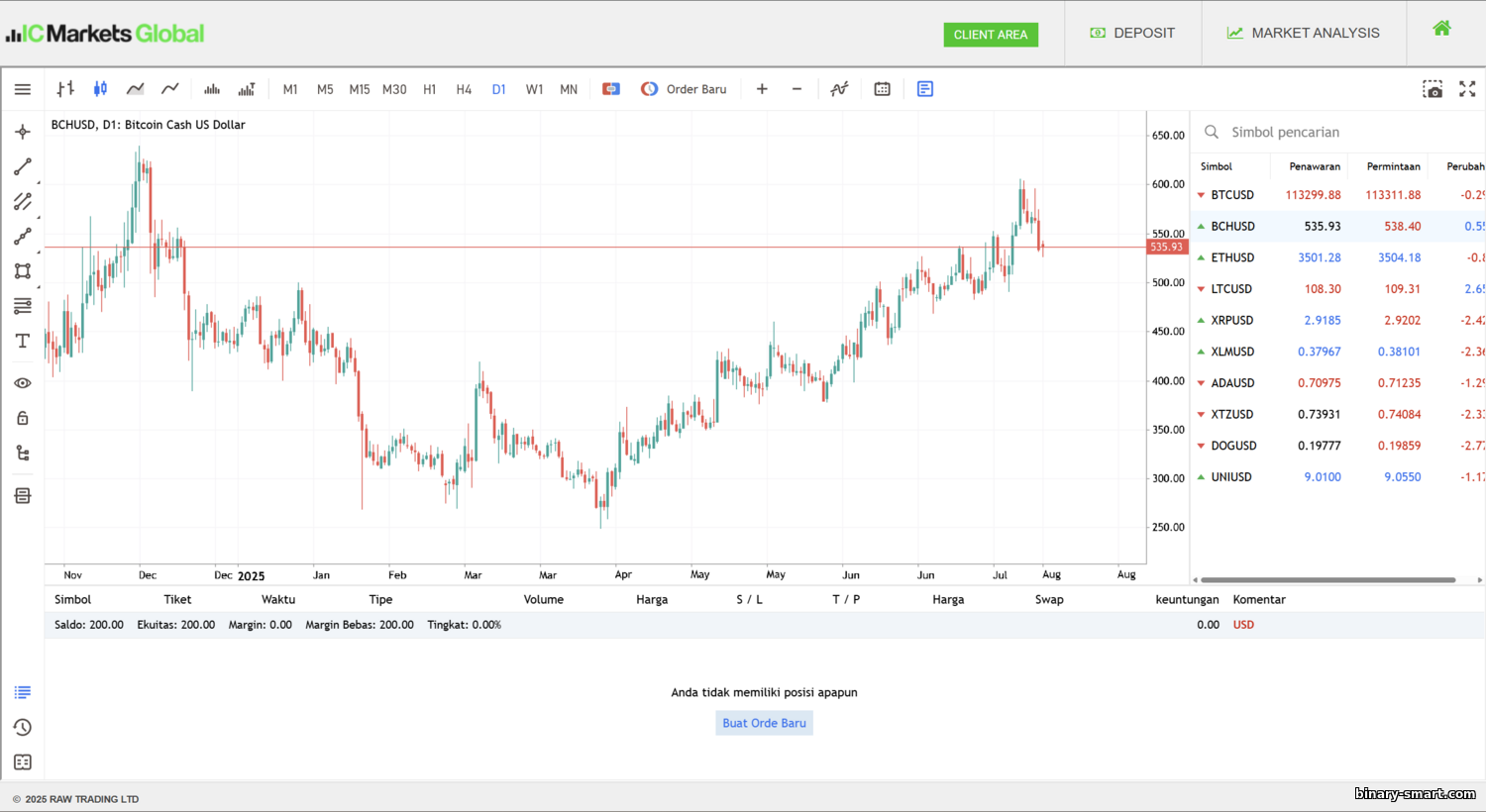The image size is (1486, 812).
Task: Switch chart to bar chart style
Action: 65,89
